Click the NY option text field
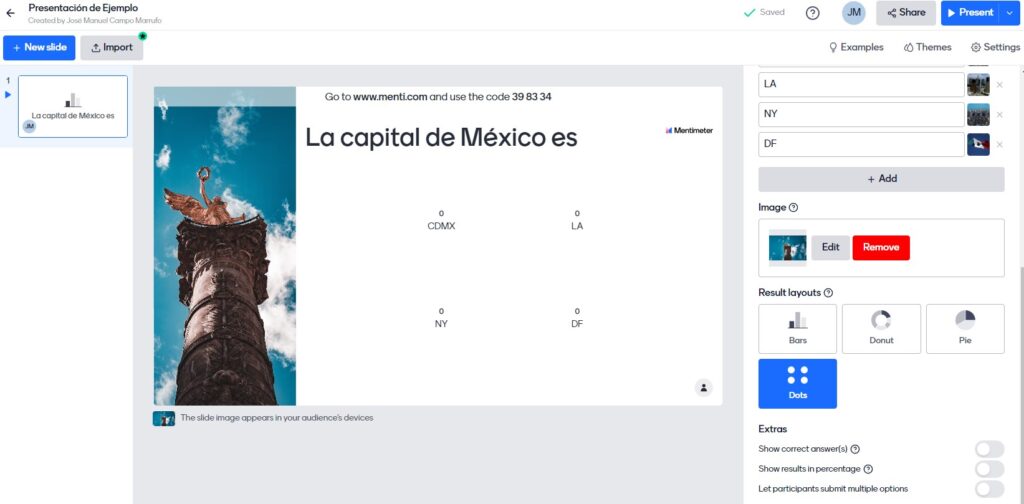 point(861,114)
